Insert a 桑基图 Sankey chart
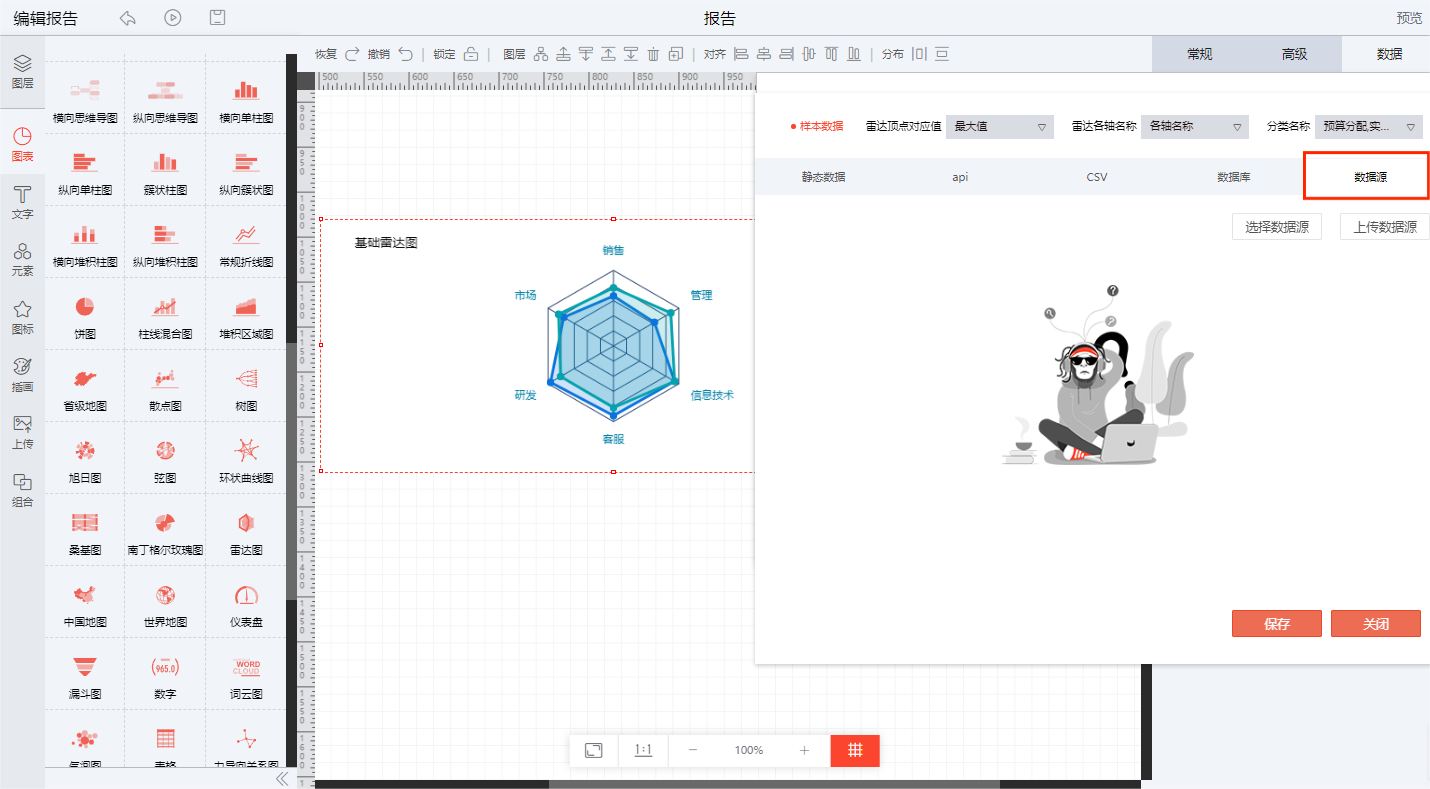This screenshot has height=789, width=1430. coord(85,531)
